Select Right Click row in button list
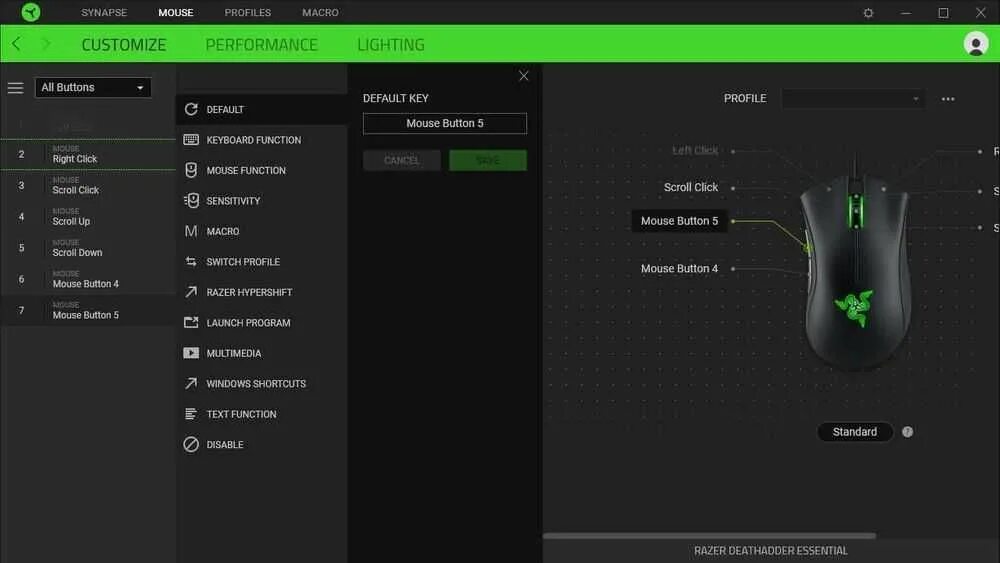The image size is (1000, 563). 88,154
